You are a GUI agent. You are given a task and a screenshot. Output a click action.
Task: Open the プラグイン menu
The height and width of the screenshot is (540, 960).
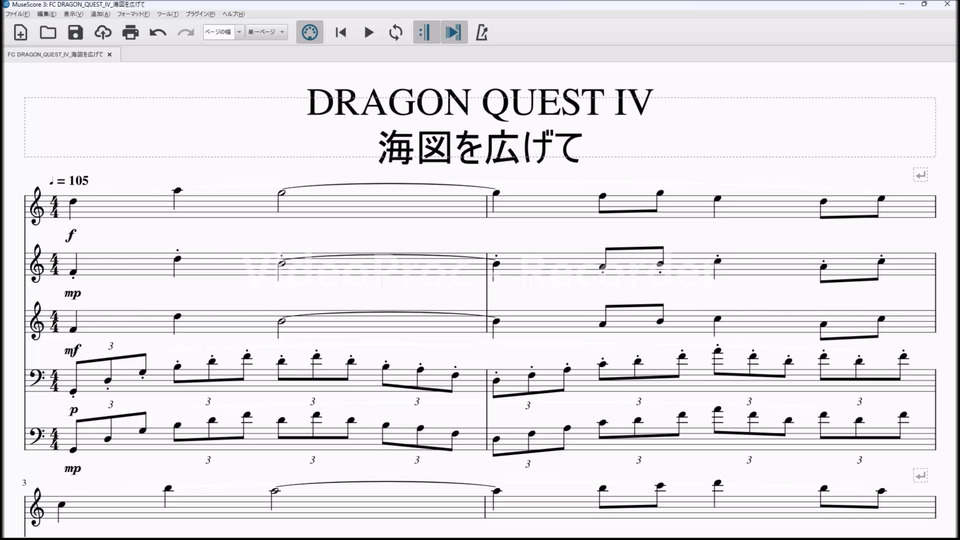click(x=201, y=14)
